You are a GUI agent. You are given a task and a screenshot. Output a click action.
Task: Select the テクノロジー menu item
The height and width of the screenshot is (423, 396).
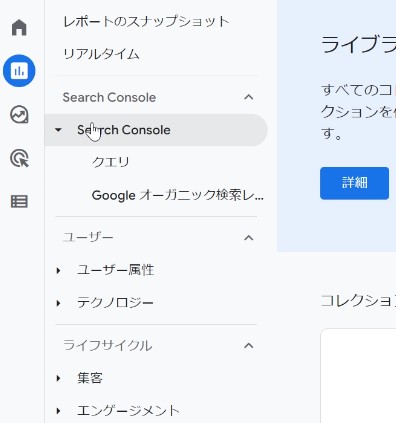(115, 303)
